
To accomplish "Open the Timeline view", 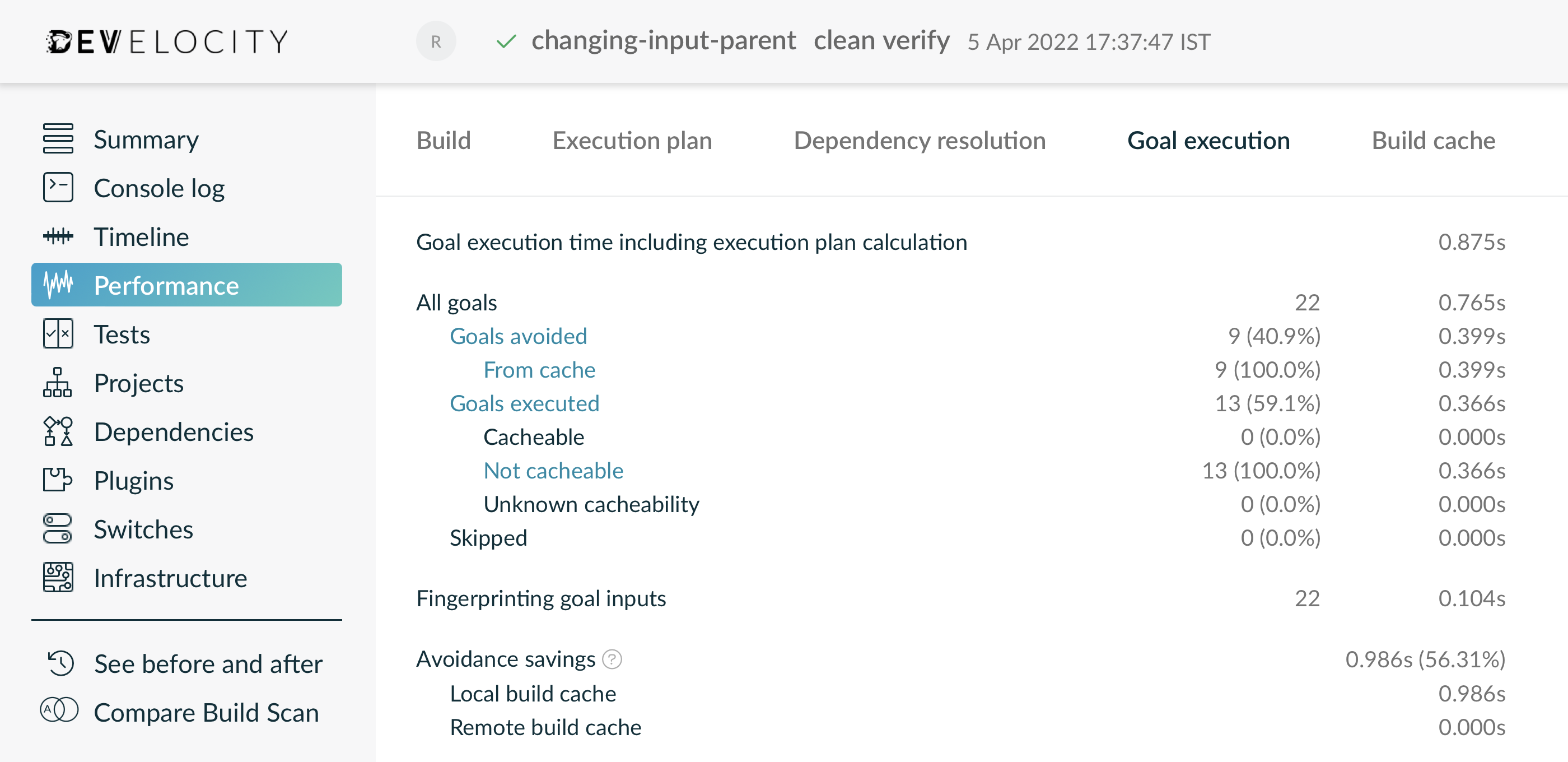I will pos(141,236).
